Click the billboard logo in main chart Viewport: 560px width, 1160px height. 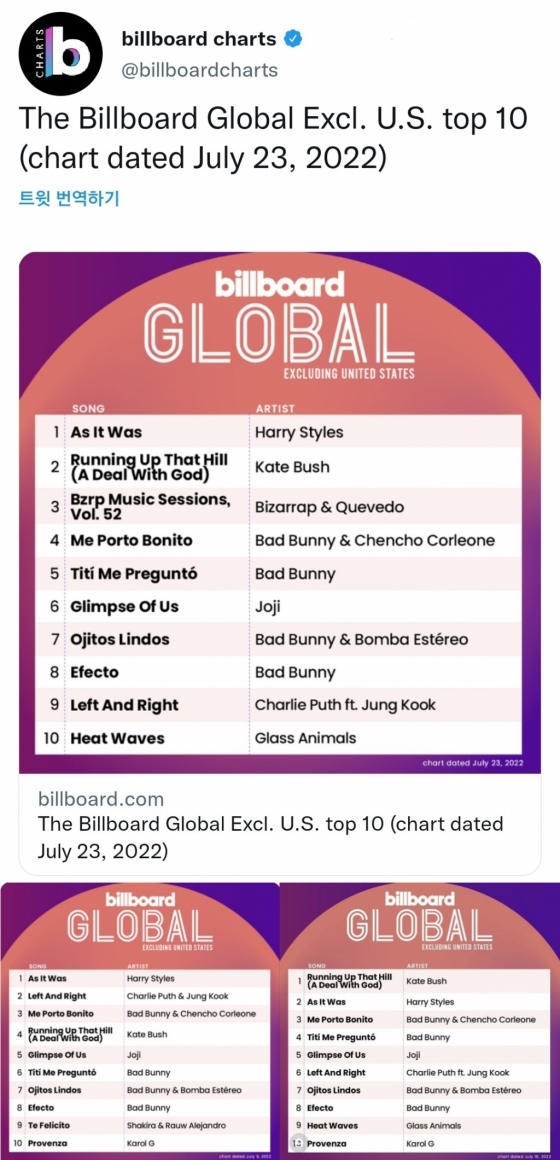(x=280, y=284)
